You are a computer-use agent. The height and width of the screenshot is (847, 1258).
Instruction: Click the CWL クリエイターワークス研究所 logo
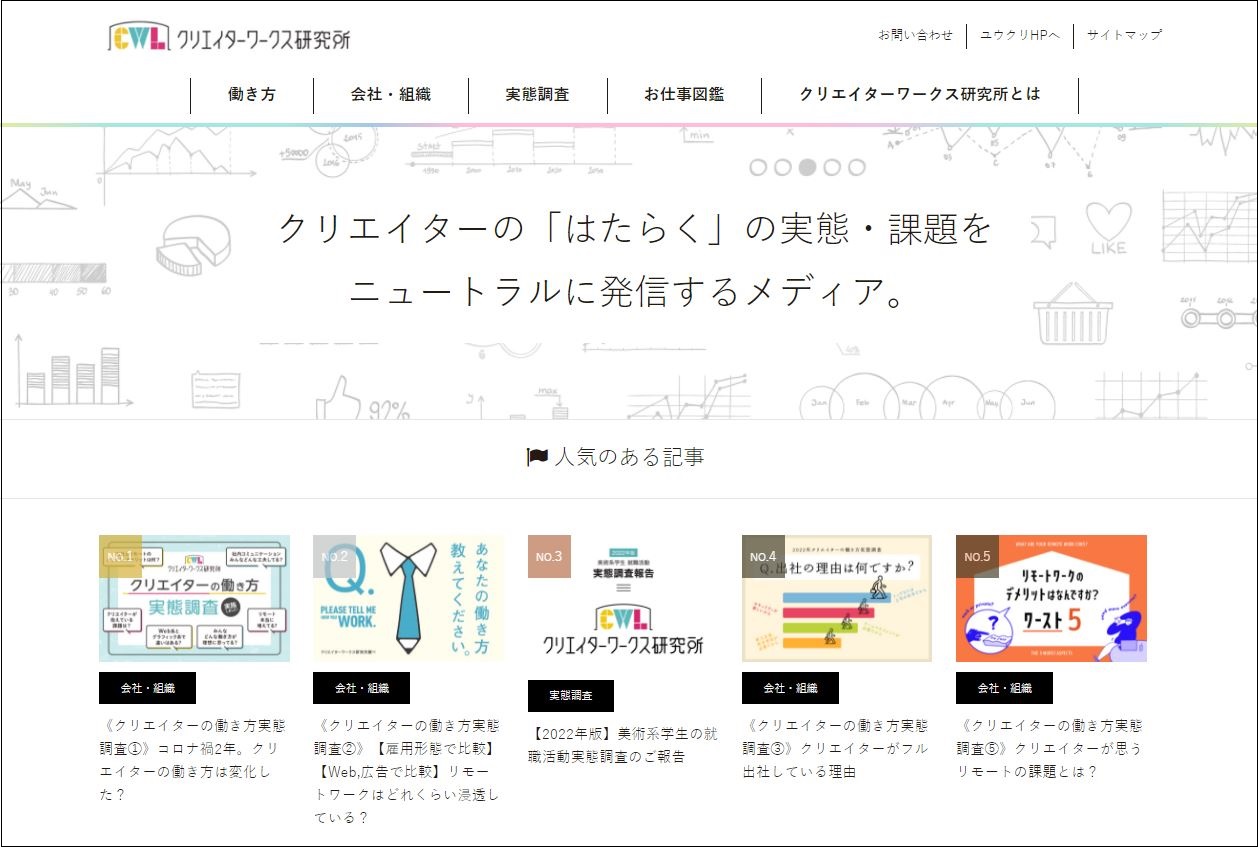229,38
